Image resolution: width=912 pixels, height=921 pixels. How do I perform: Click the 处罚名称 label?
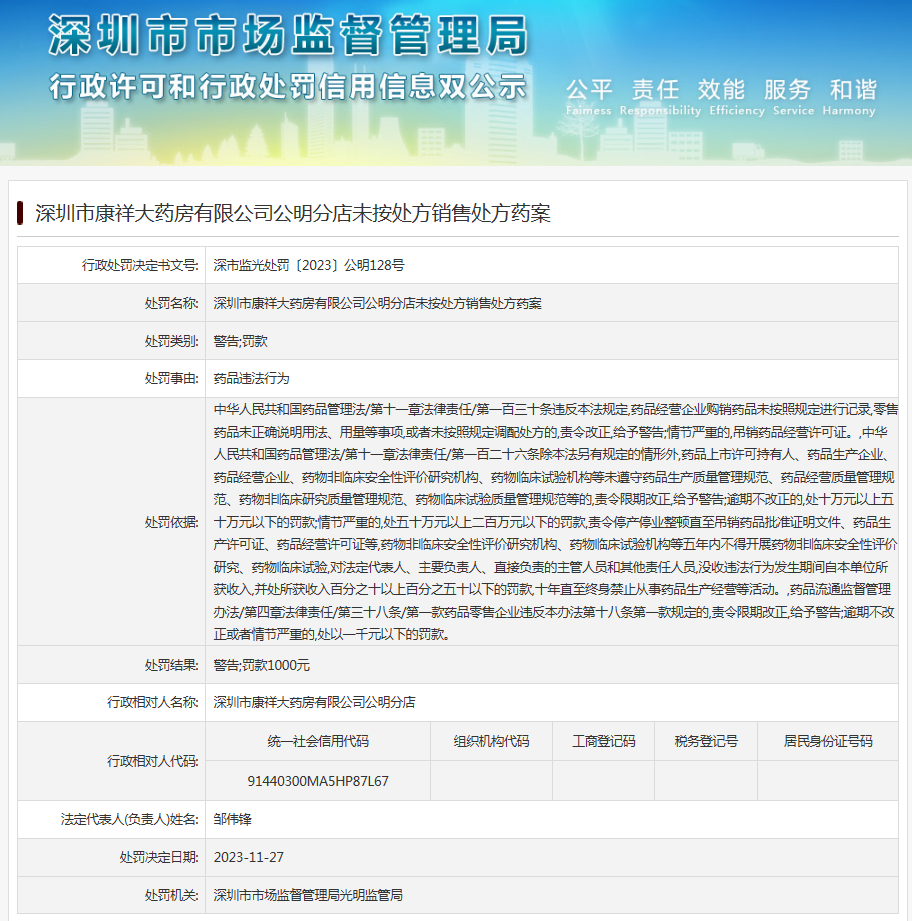(171, 303)
